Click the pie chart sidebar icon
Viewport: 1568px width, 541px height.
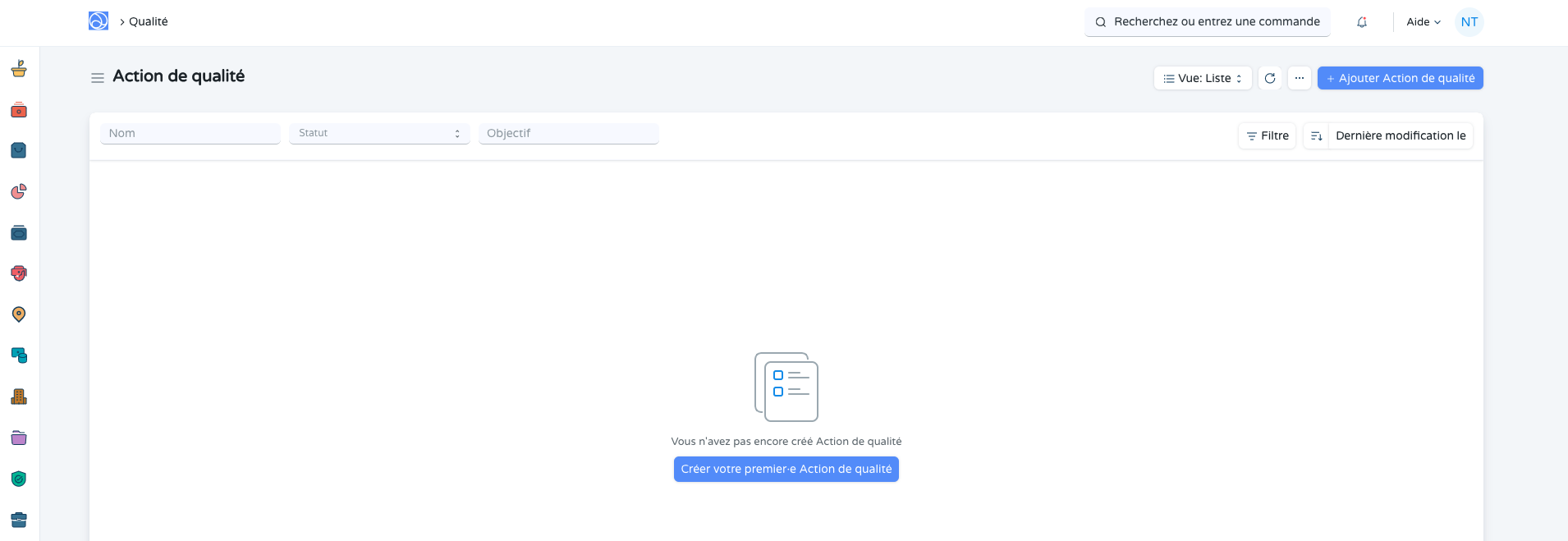19,191
